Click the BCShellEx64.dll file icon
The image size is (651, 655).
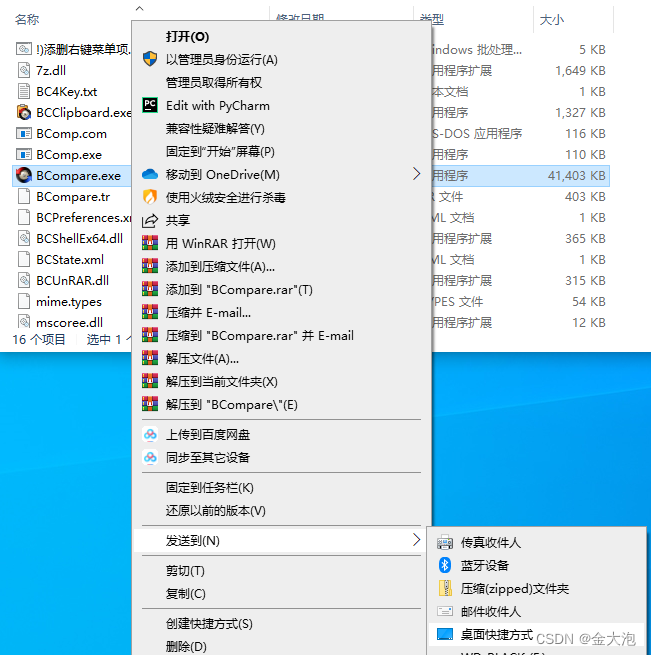24,239
